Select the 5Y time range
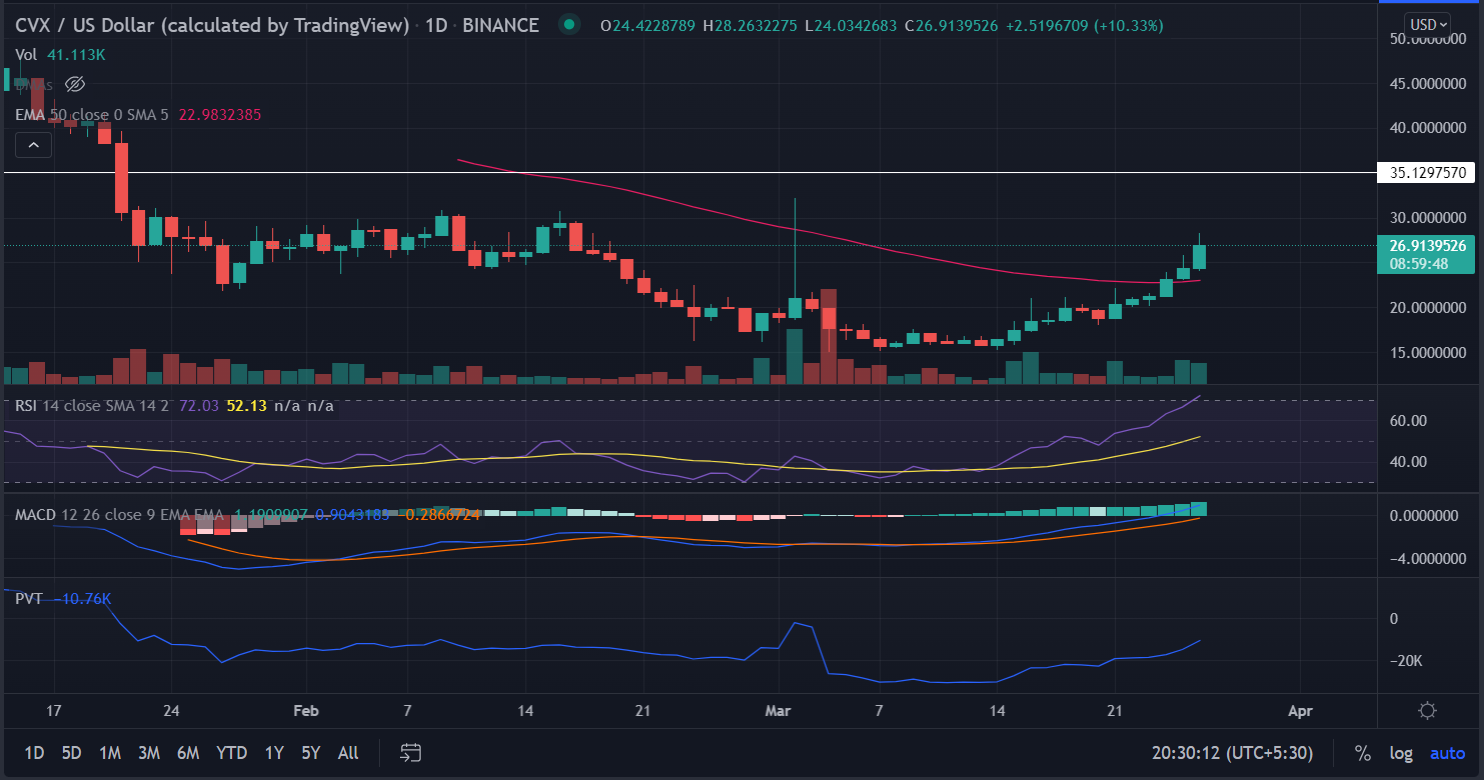The height and width of the screenshot is (780, 1484). (x=311, y=753)
